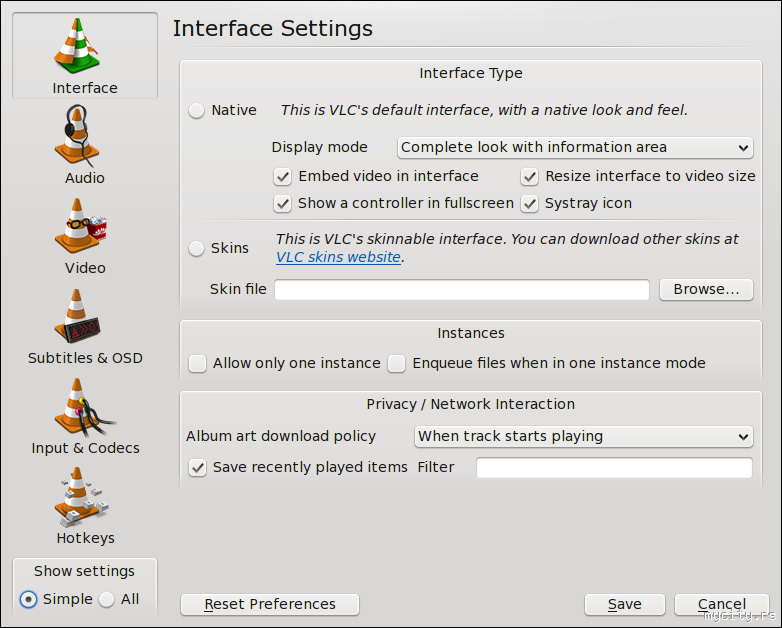Click into the Filter text field
Screen dimensions: 782x628
tap(613, 468)
